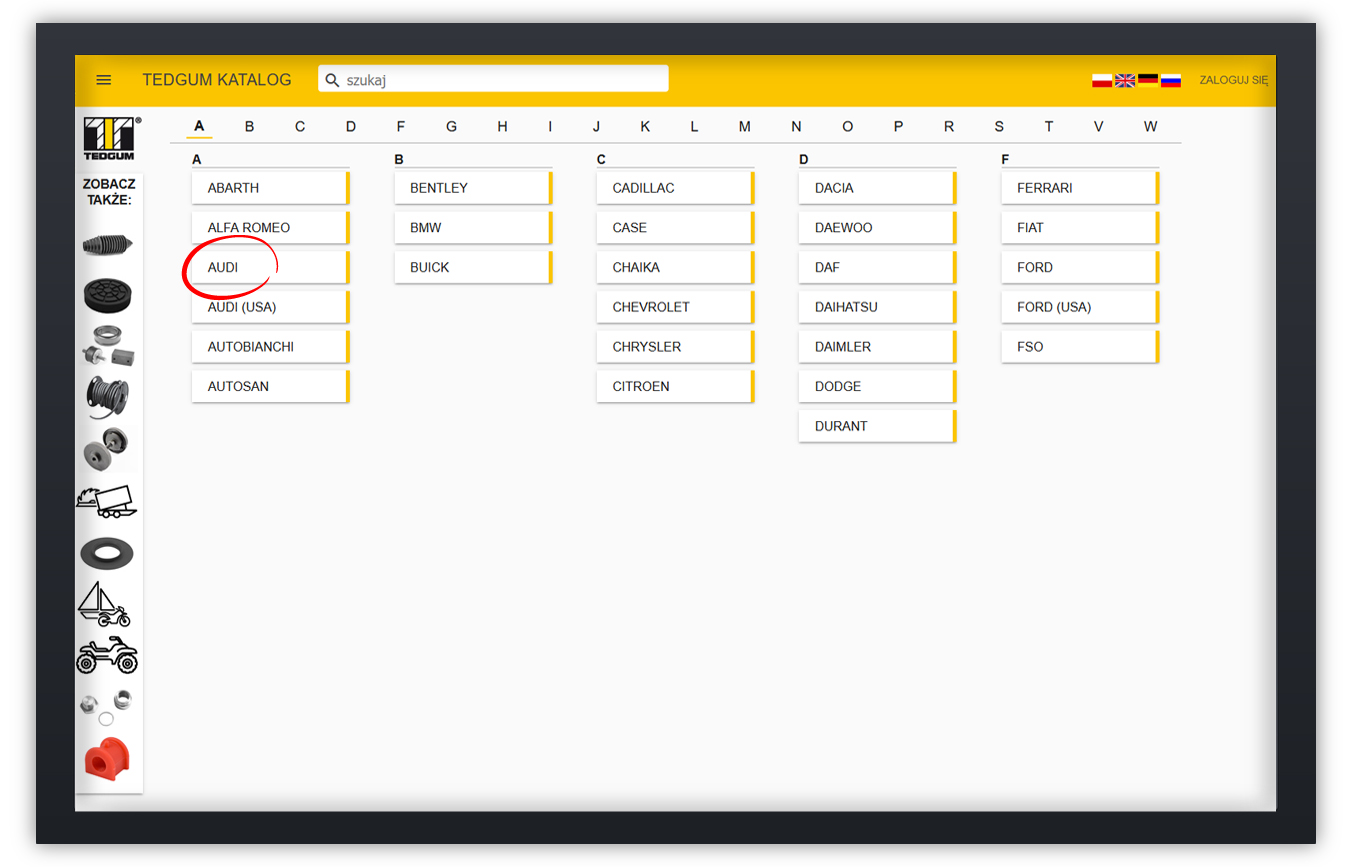1352x867 pixels.
Task: Select letter tab P
Action: 898,126
